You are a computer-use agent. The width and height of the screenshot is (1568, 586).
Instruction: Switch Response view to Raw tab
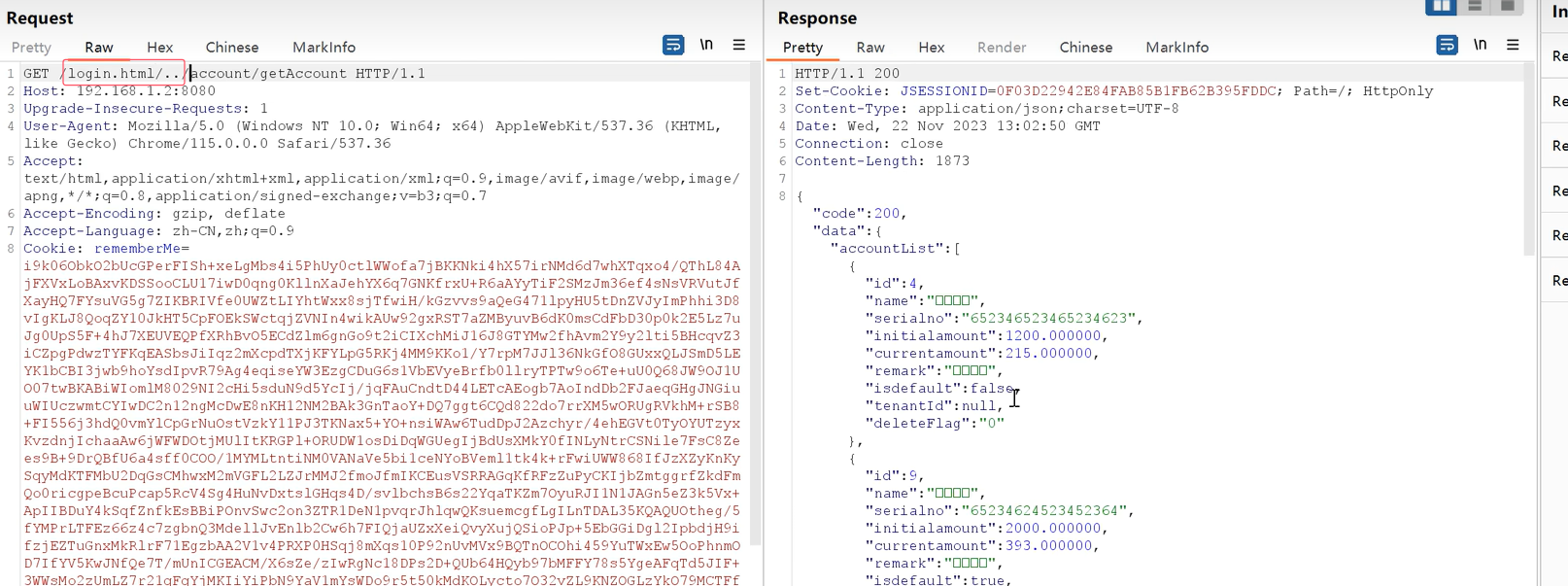[x=869, y=48]
